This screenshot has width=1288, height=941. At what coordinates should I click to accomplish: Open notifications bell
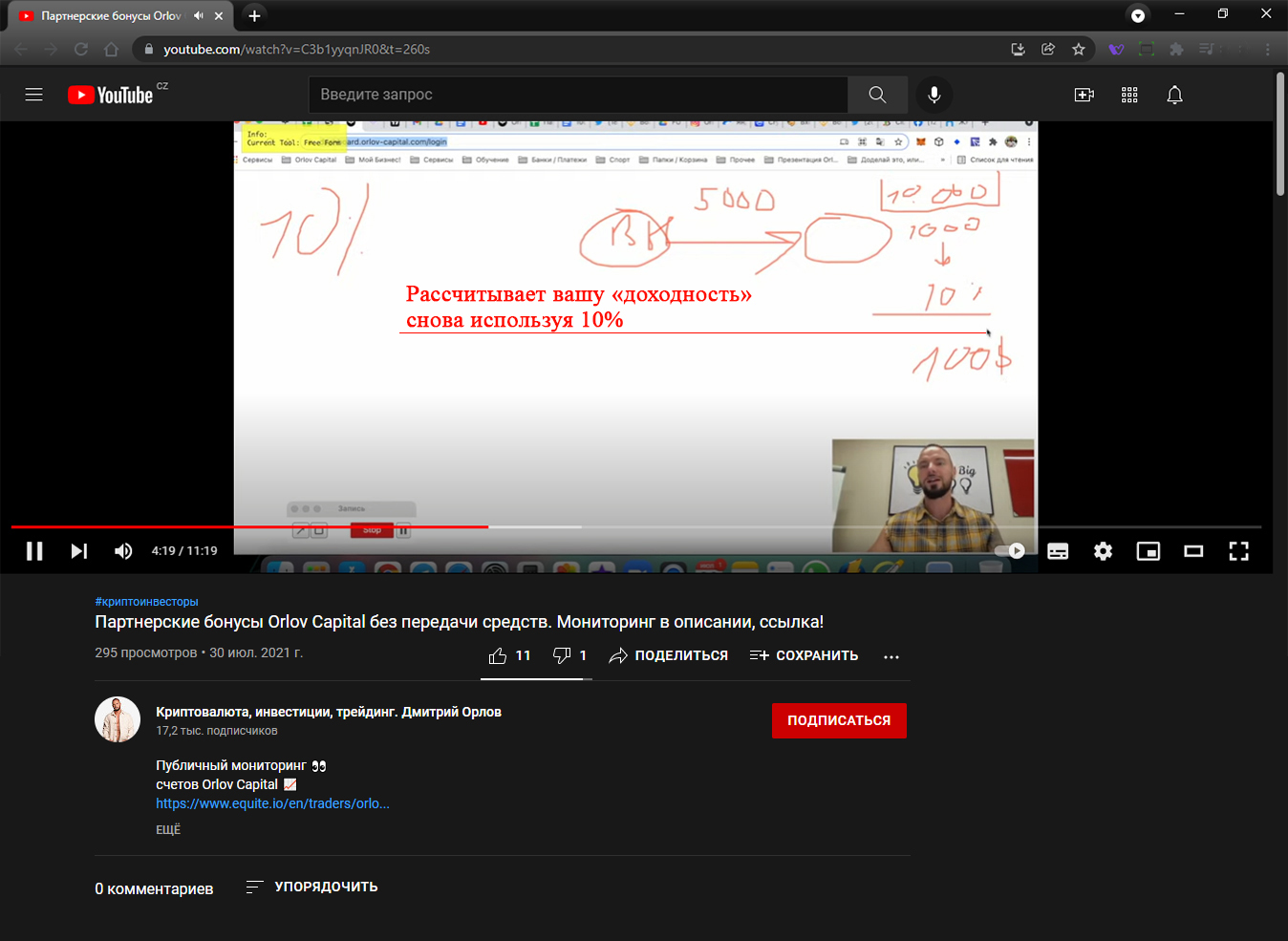point(1174,95)
